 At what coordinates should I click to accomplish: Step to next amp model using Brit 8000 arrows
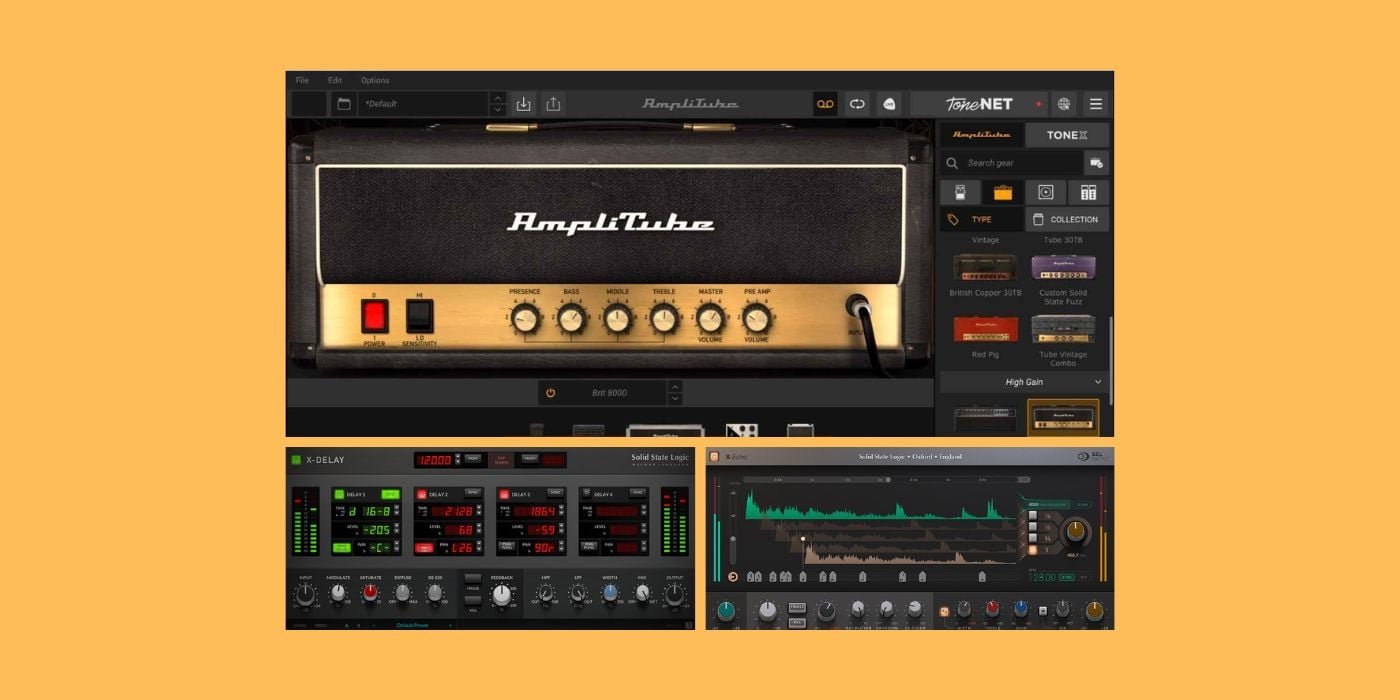(675, 399)
